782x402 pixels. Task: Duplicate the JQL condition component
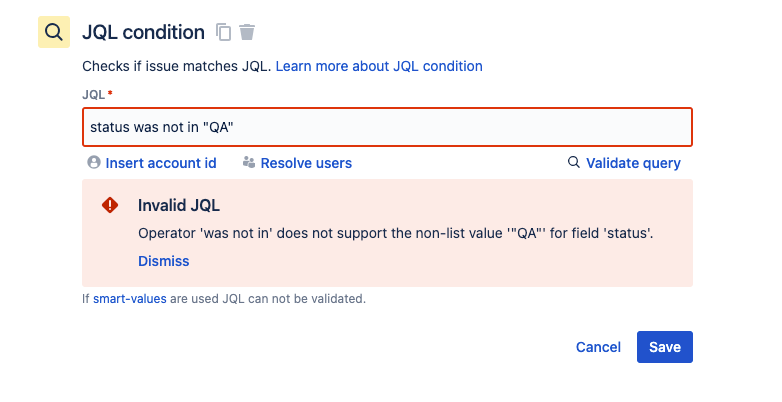pyautogui.click(x=224, y=33)
